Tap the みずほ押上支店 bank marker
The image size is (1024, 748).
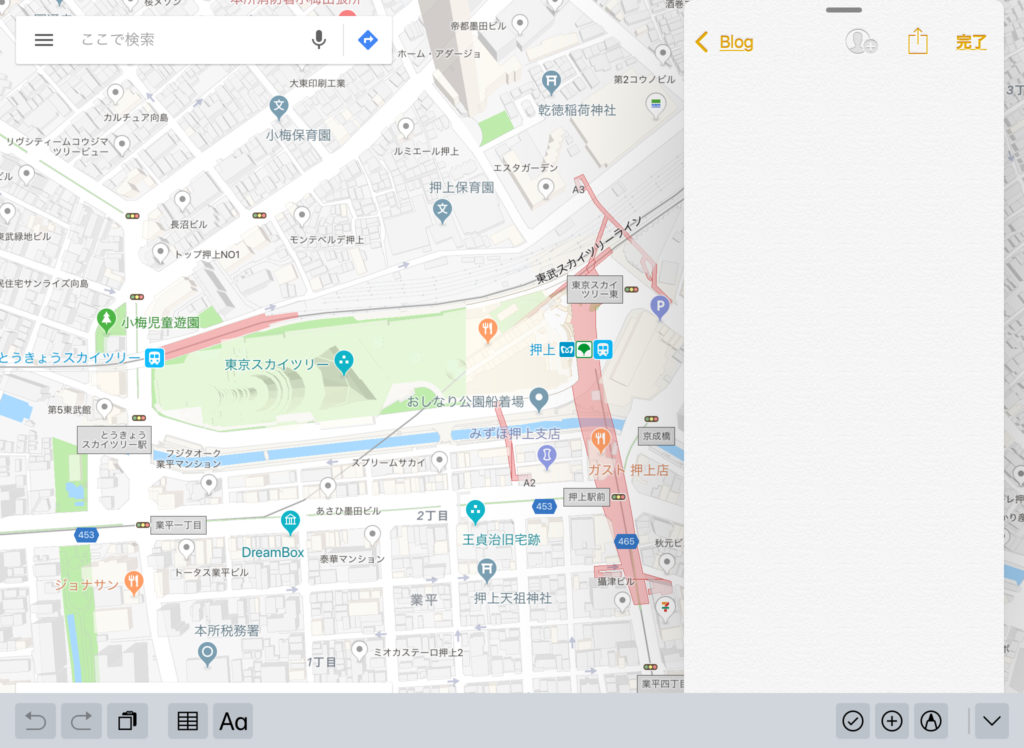tap(547, 455)
